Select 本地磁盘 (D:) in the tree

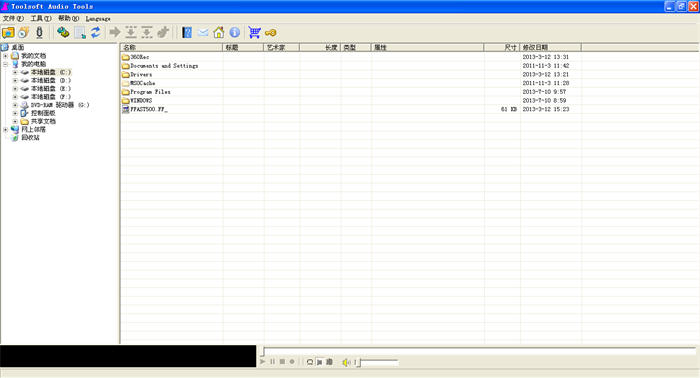50,80
